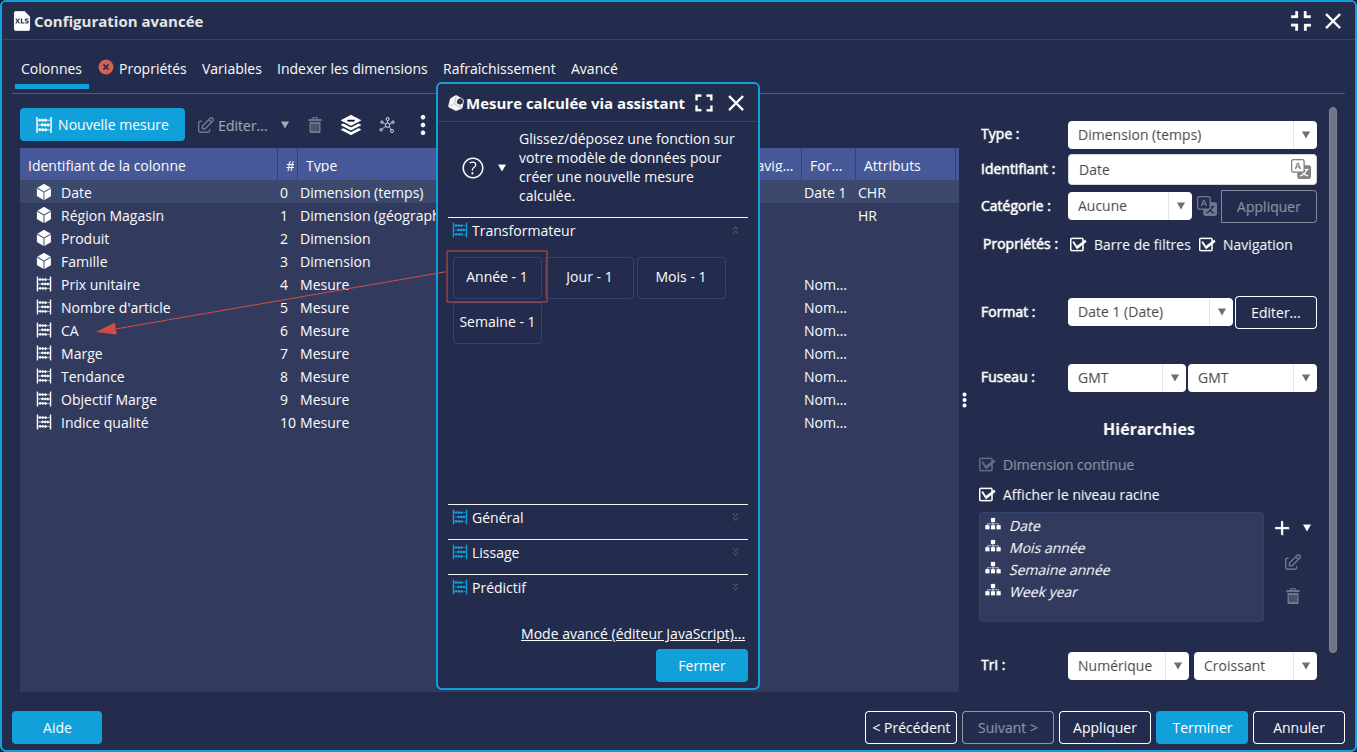1357x752 pixels.
Task: Toggle Afficher le niveau racine checkbox
Action: pos(987,495)
